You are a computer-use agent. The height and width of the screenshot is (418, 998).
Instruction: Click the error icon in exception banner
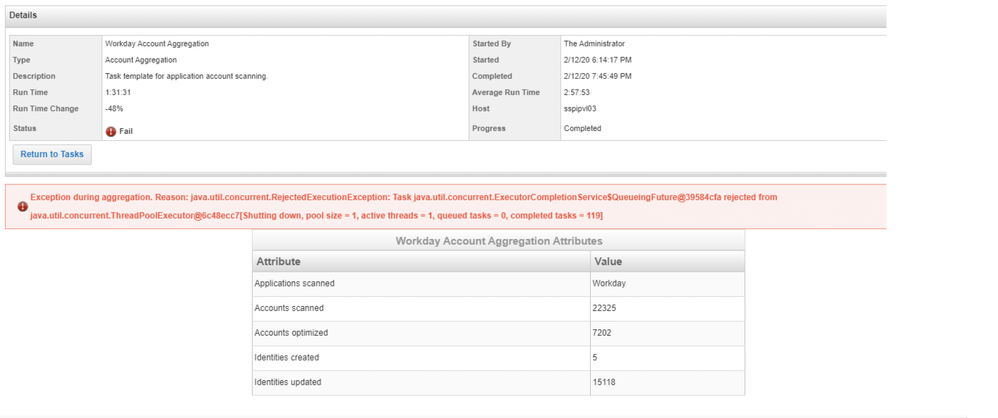click(x=22, y=206)
